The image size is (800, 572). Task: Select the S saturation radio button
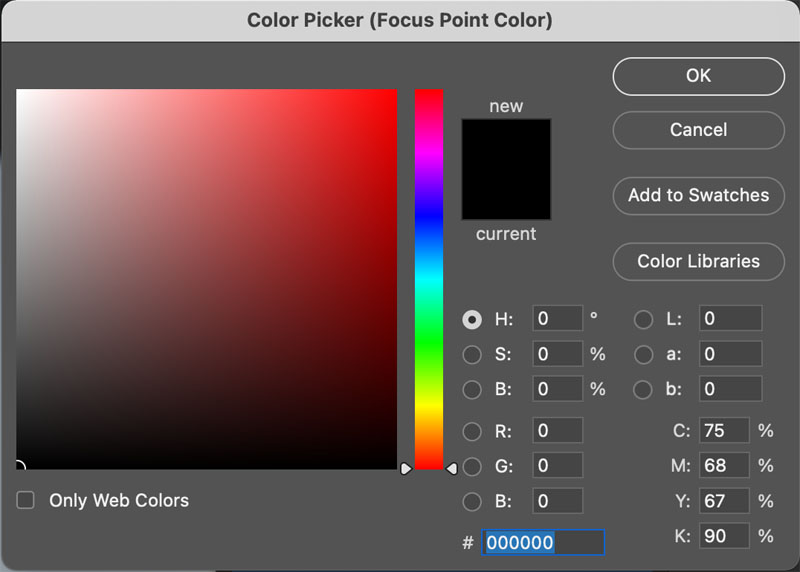(472, 354)
